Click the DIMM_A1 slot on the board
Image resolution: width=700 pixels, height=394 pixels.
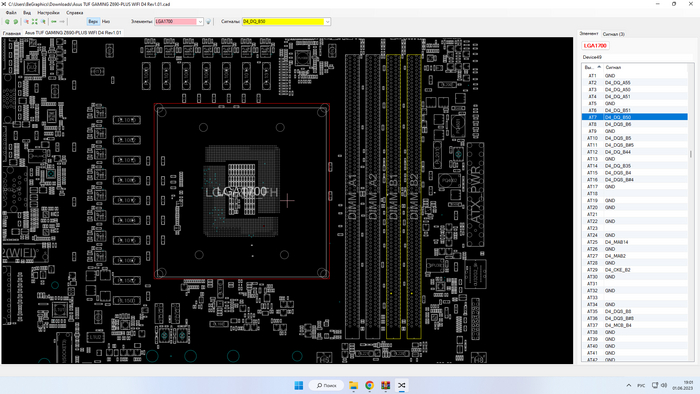[x=352, y=196]
